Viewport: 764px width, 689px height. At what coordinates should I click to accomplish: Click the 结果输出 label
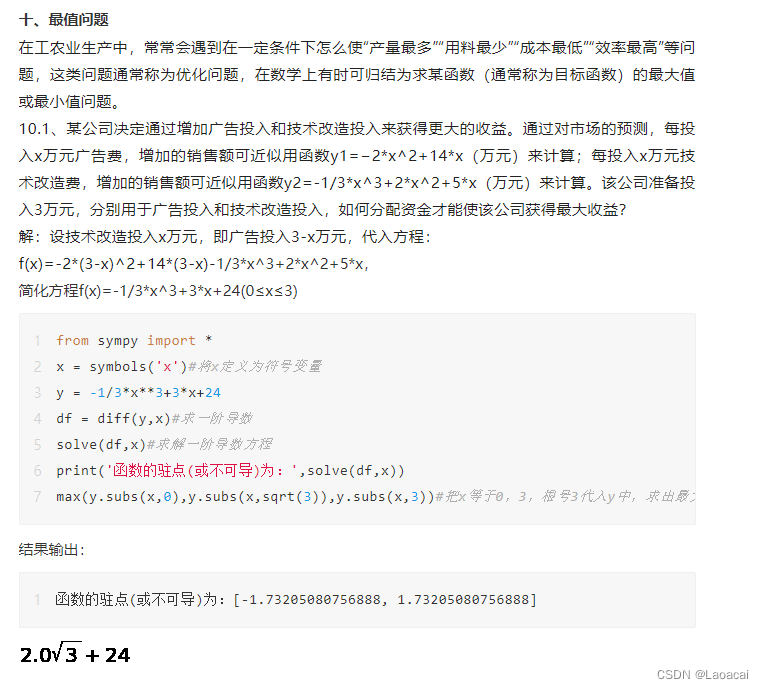[x=52, y=550]
